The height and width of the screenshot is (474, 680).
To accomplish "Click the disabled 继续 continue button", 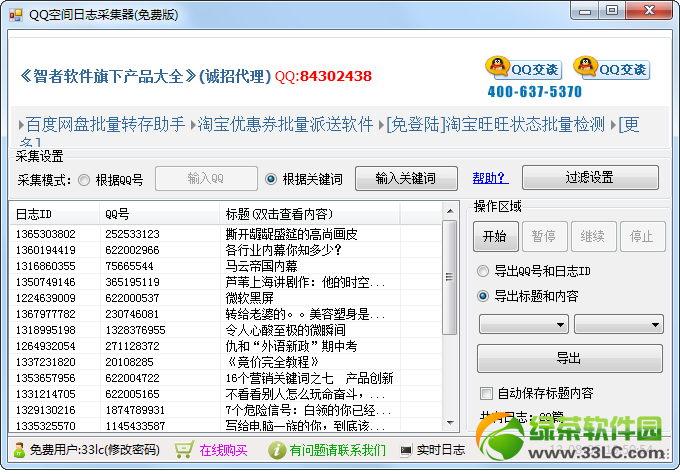I will pos(594,236).
